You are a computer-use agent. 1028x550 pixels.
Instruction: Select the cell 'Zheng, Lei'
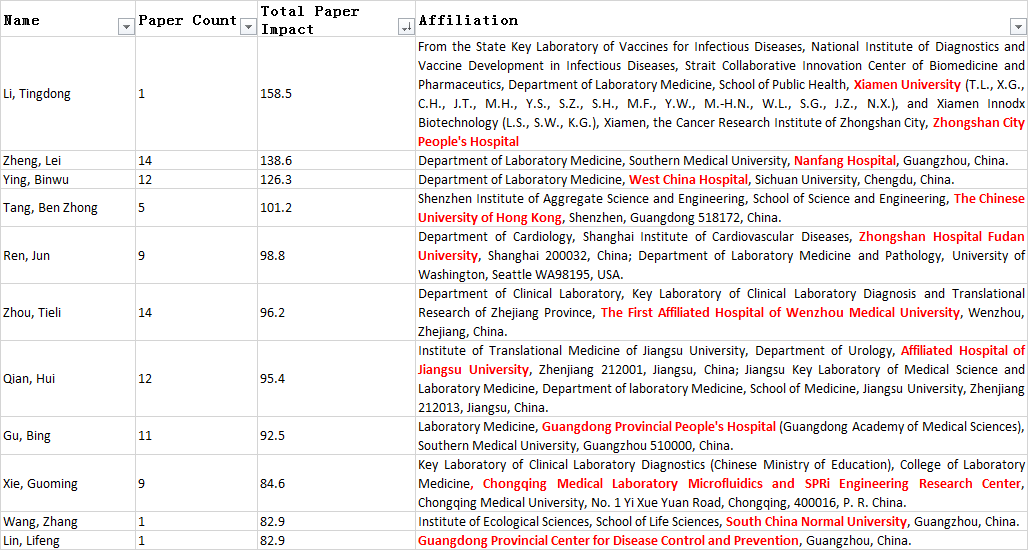click(x=68, y=161)
